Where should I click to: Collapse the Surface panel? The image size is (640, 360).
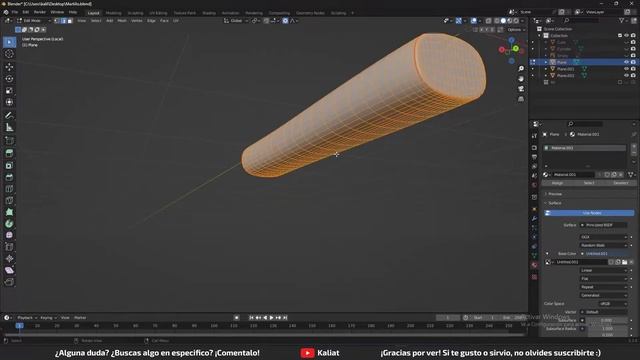[x=554, y=203]
